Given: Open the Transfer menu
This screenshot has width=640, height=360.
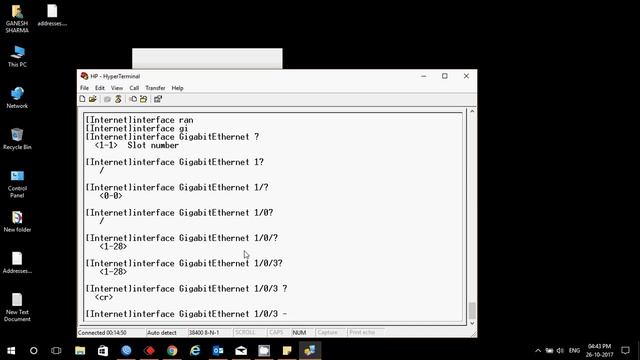Looking at the screenshot, I should [x=156, y=88].
